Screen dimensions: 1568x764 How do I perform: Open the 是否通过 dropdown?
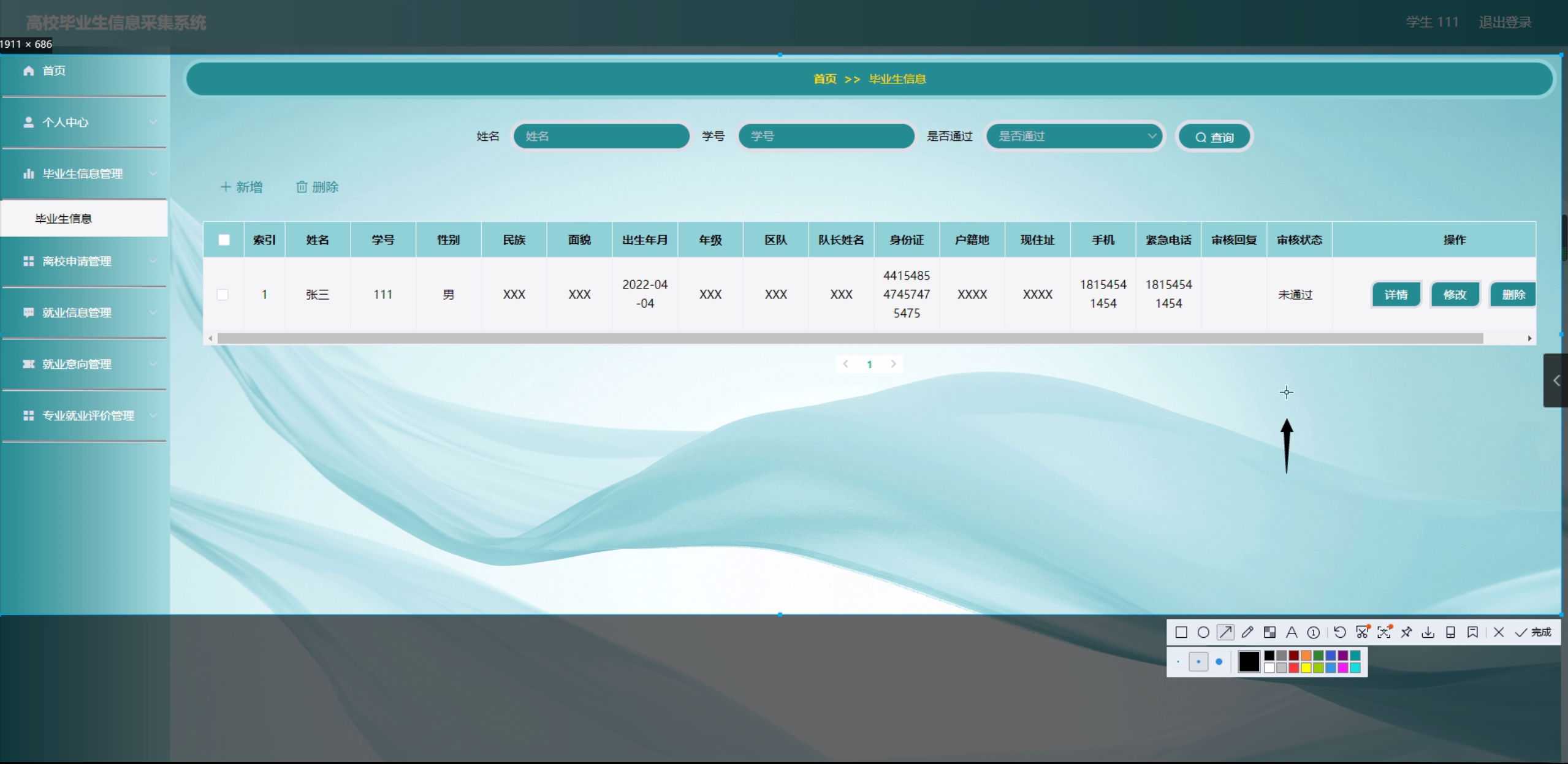pos(1075,136)
